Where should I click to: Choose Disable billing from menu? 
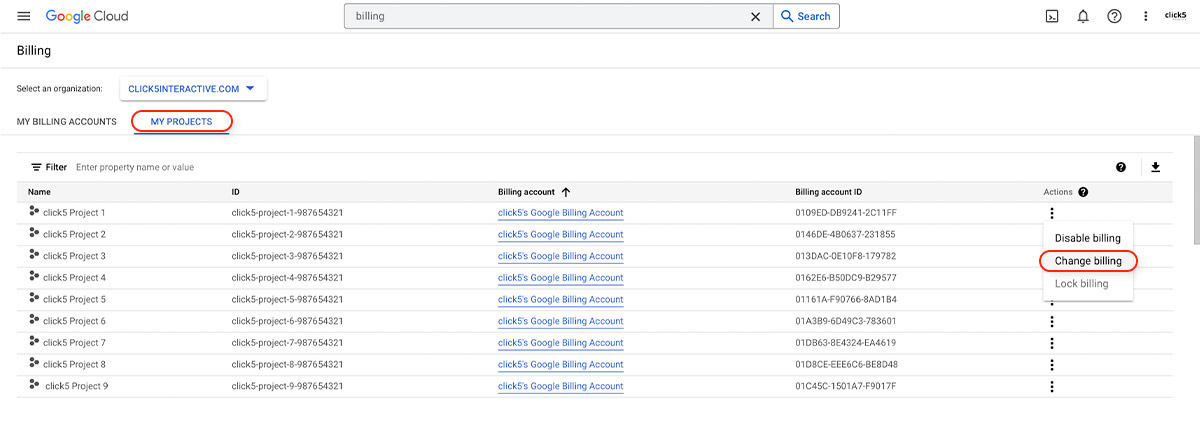[x=1088, y=238]
